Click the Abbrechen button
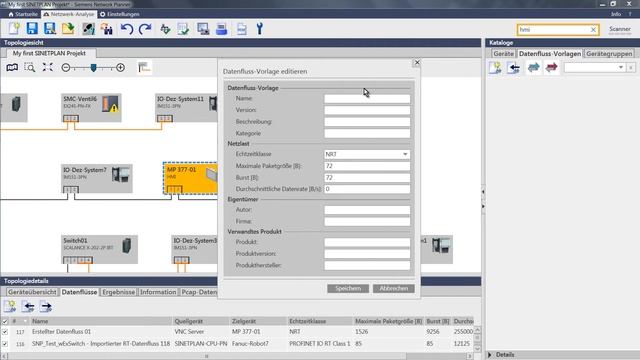This screenshot has width=640, height=360. pos(393,288)
